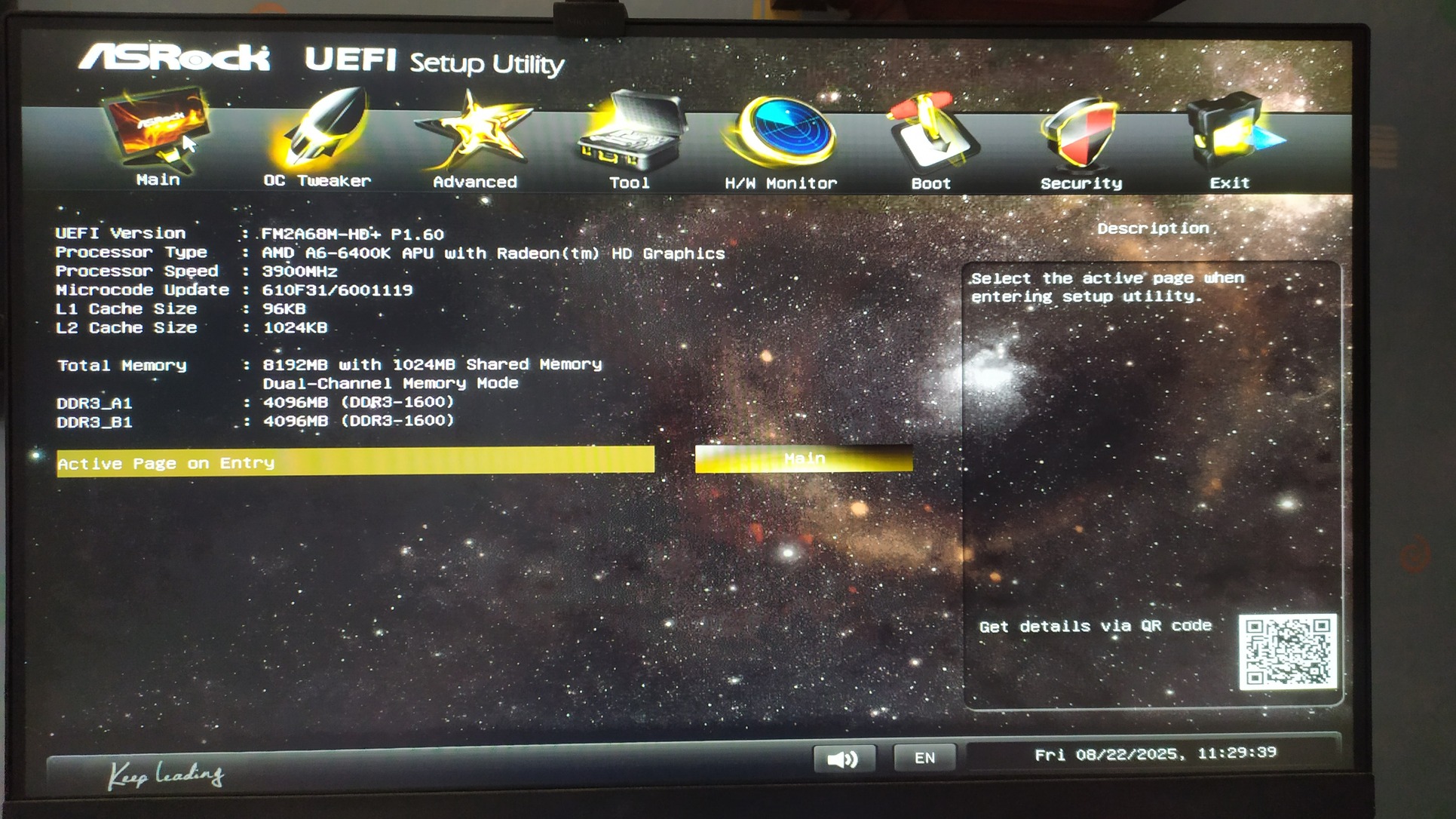Switch to the Boot tab label
The height and width of the screenshot is (819, 1456).
click(930, 183)
